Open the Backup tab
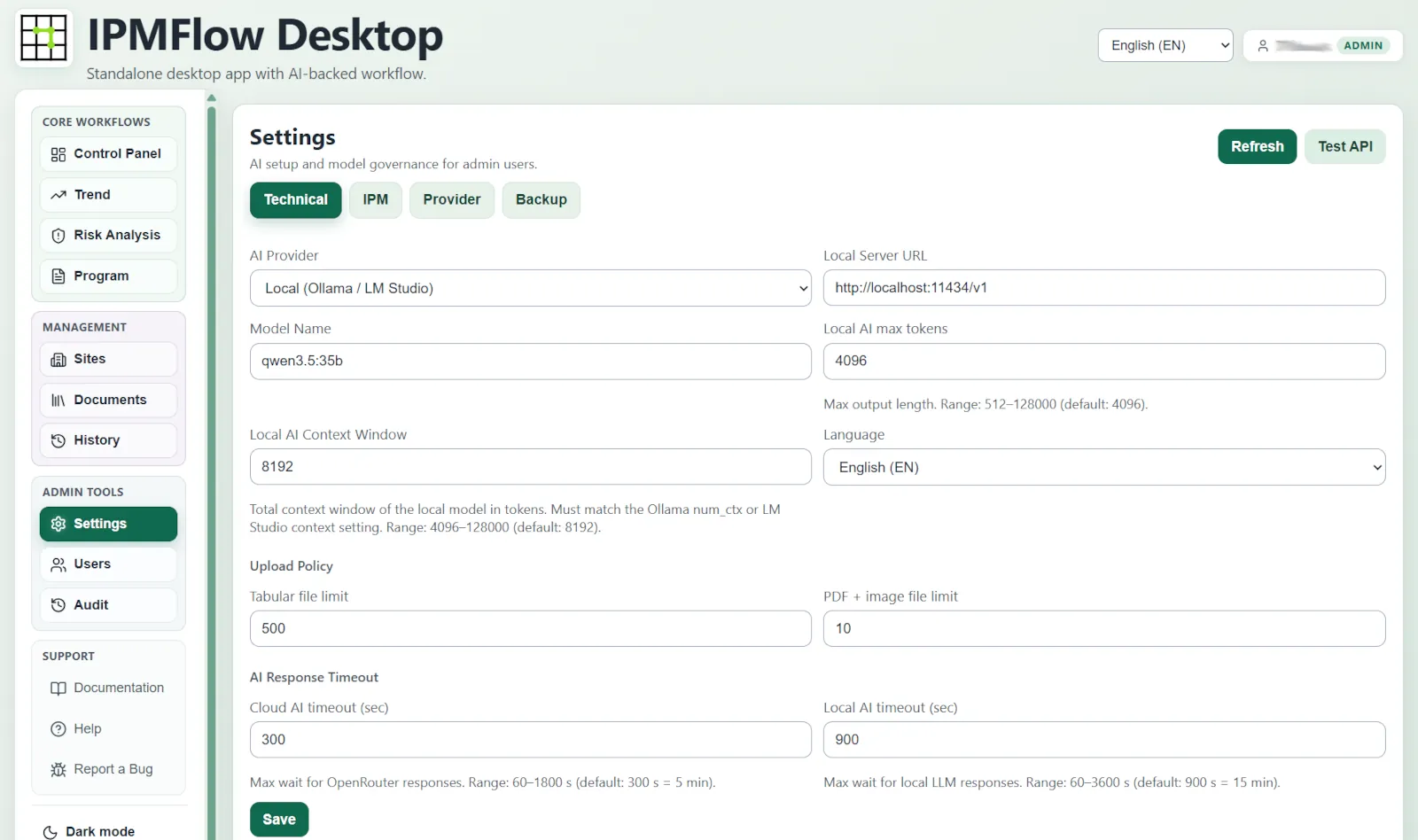 coord(541,200)
